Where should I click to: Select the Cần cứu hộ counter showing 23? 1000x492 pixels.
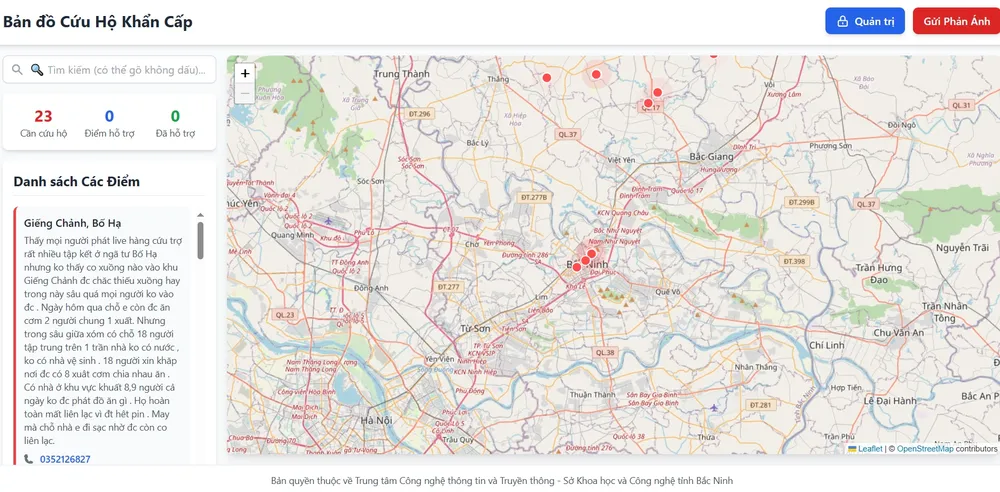[43, 122]
